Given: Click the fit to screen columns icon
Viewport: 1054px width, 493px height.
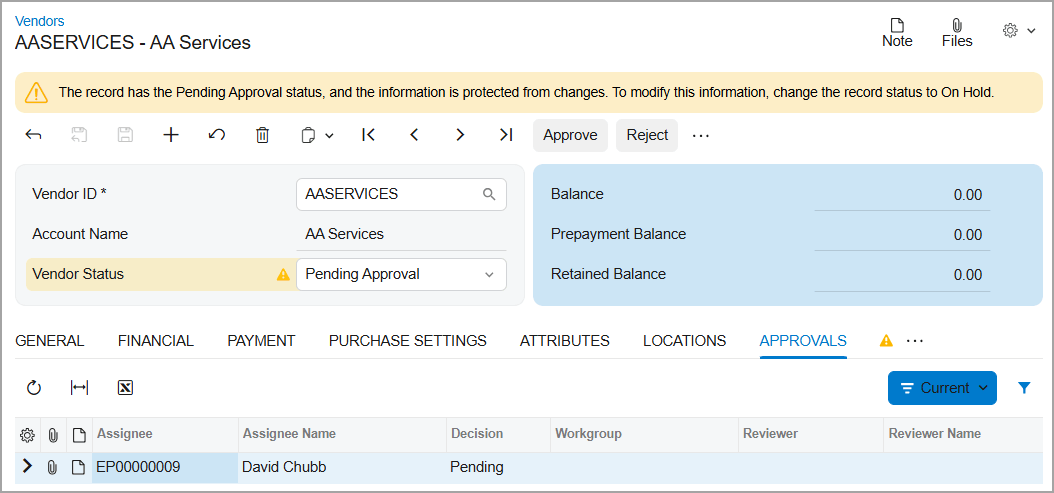Looking at the screenshot, I should coord(79,387).
